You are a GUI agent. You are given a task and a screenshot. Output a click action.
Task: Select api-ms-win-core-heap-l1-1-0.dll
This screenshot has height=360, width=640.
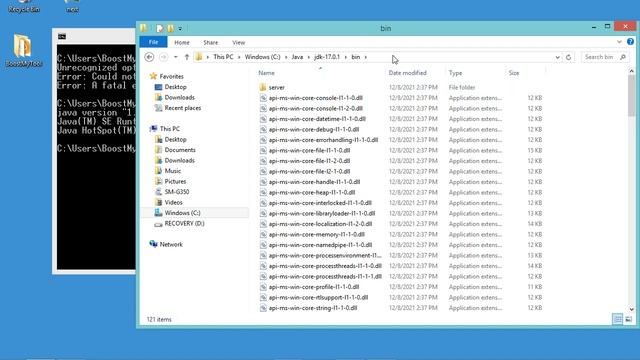point(312,192)
